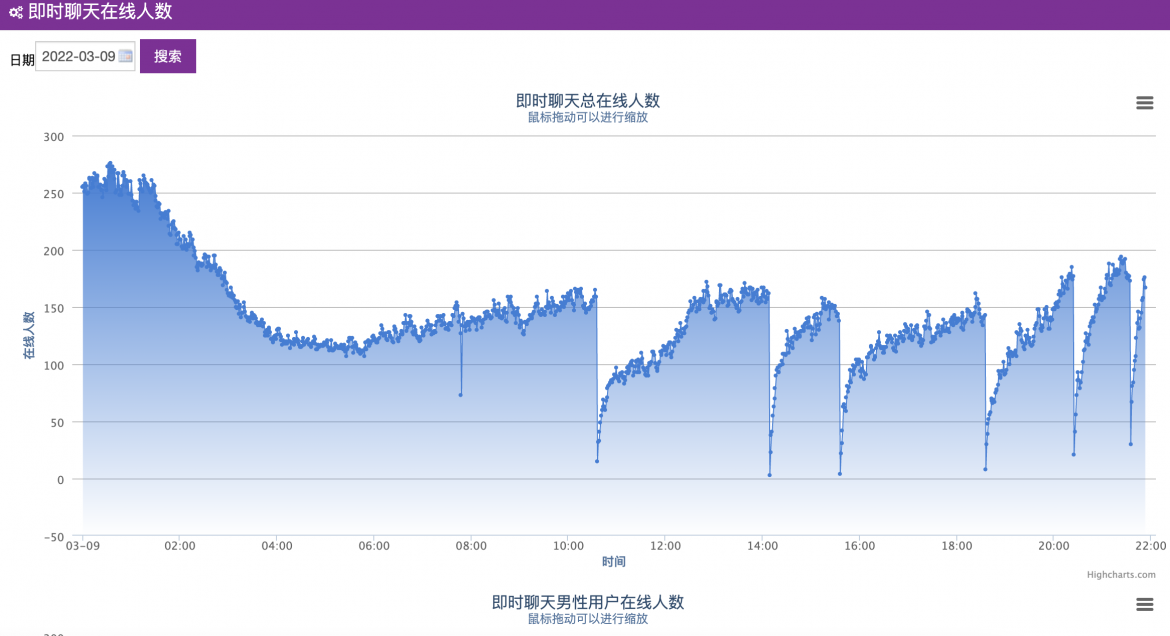
Task: Click the gears icon in purple header
Action: tap(16, 12)
